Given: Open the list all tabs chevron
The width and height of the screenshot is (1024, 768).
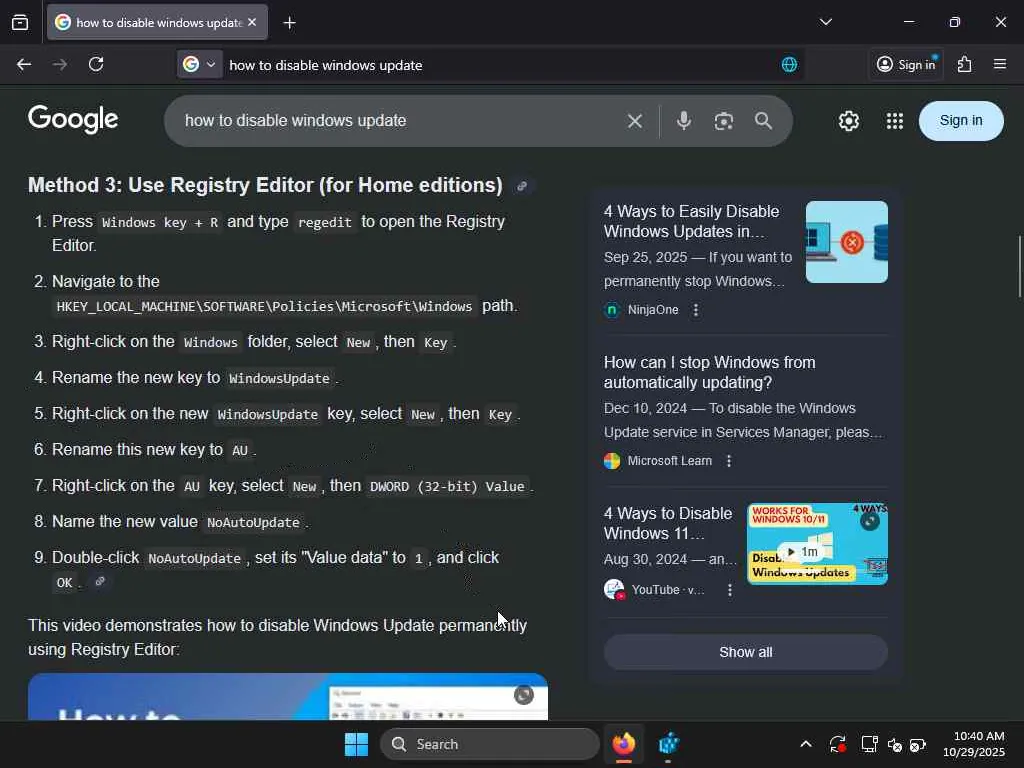Looking at the screenshot, I should [x=825, y=22].
